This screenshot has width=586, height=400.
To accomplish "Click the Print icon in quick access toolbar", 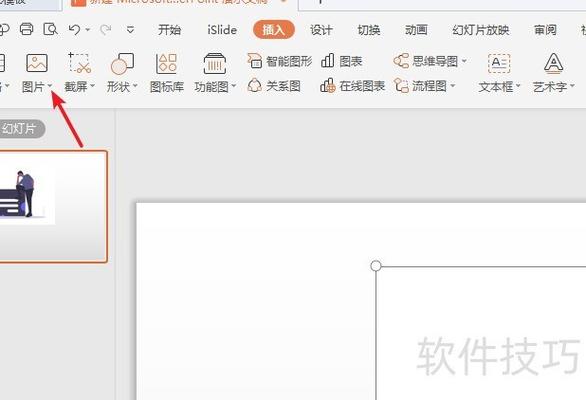I will coord(26,29).
